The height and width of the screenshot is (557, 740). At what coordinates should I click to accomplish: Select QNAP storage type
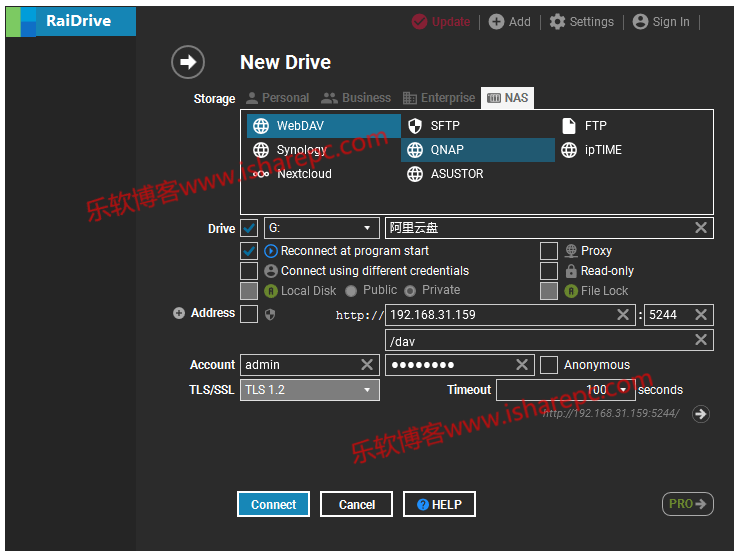pos(478,150)
